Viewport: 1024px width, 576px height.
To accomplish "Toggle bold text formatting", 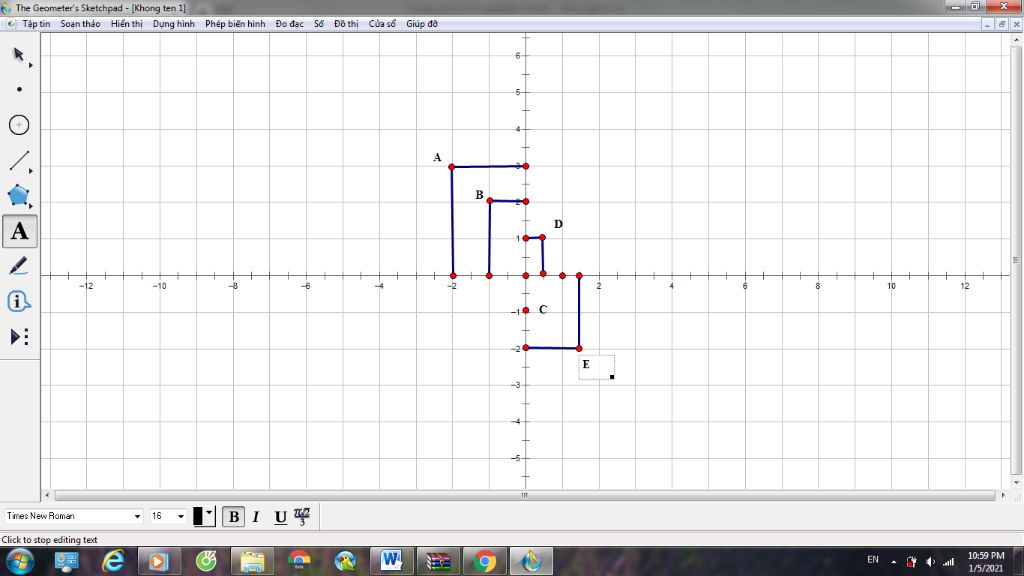I will point(234,517).
